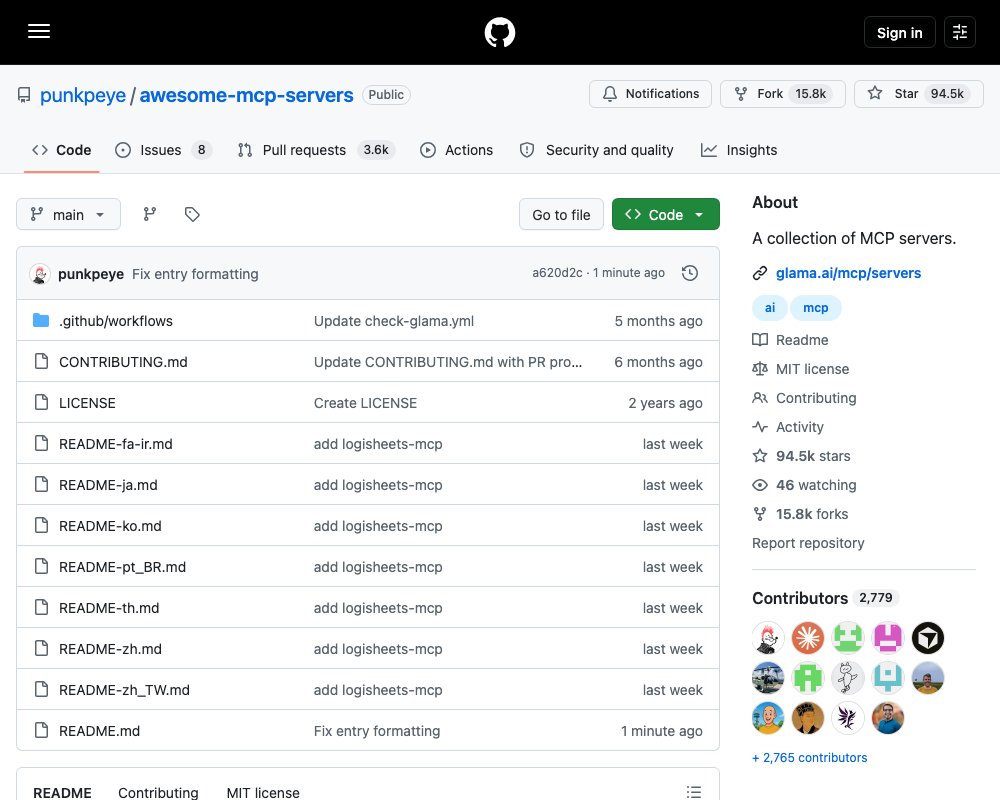Open orange starburst contributor avatar
Image resolution: width=1000 pixels, height=800 pixels.
[x=808, y=638]
